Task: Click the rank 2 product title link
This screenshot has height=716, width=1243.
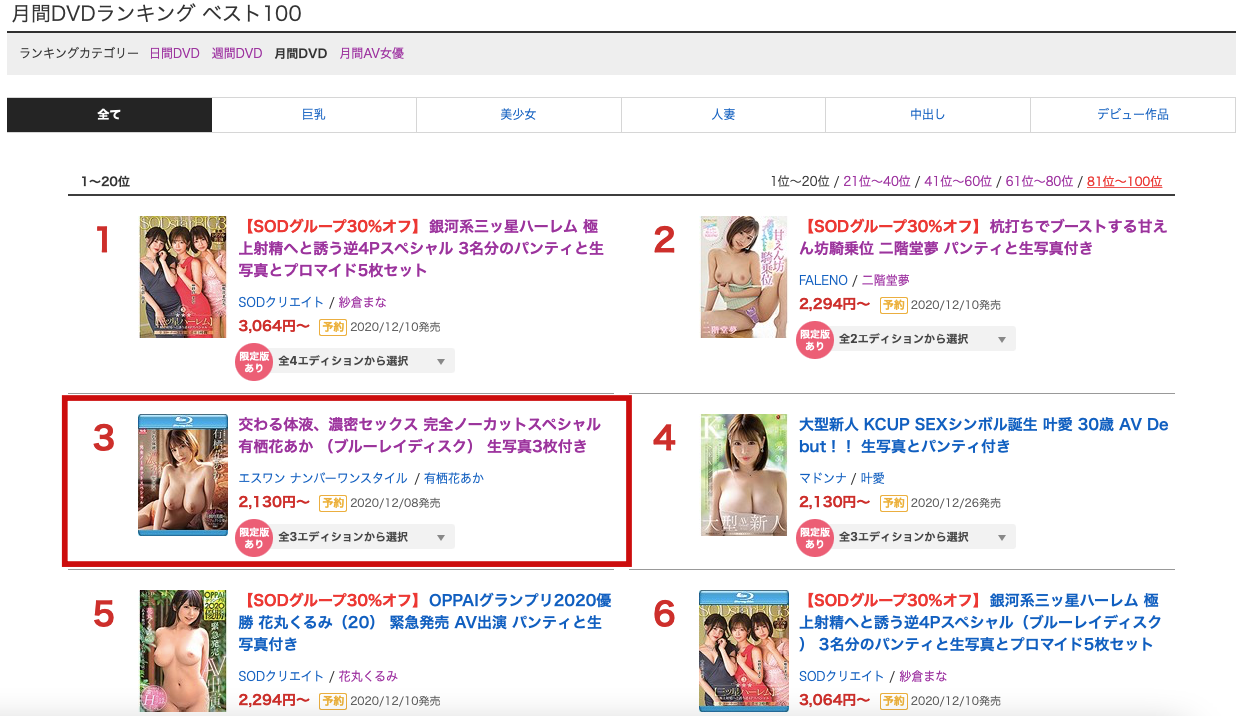Action: 983,237
